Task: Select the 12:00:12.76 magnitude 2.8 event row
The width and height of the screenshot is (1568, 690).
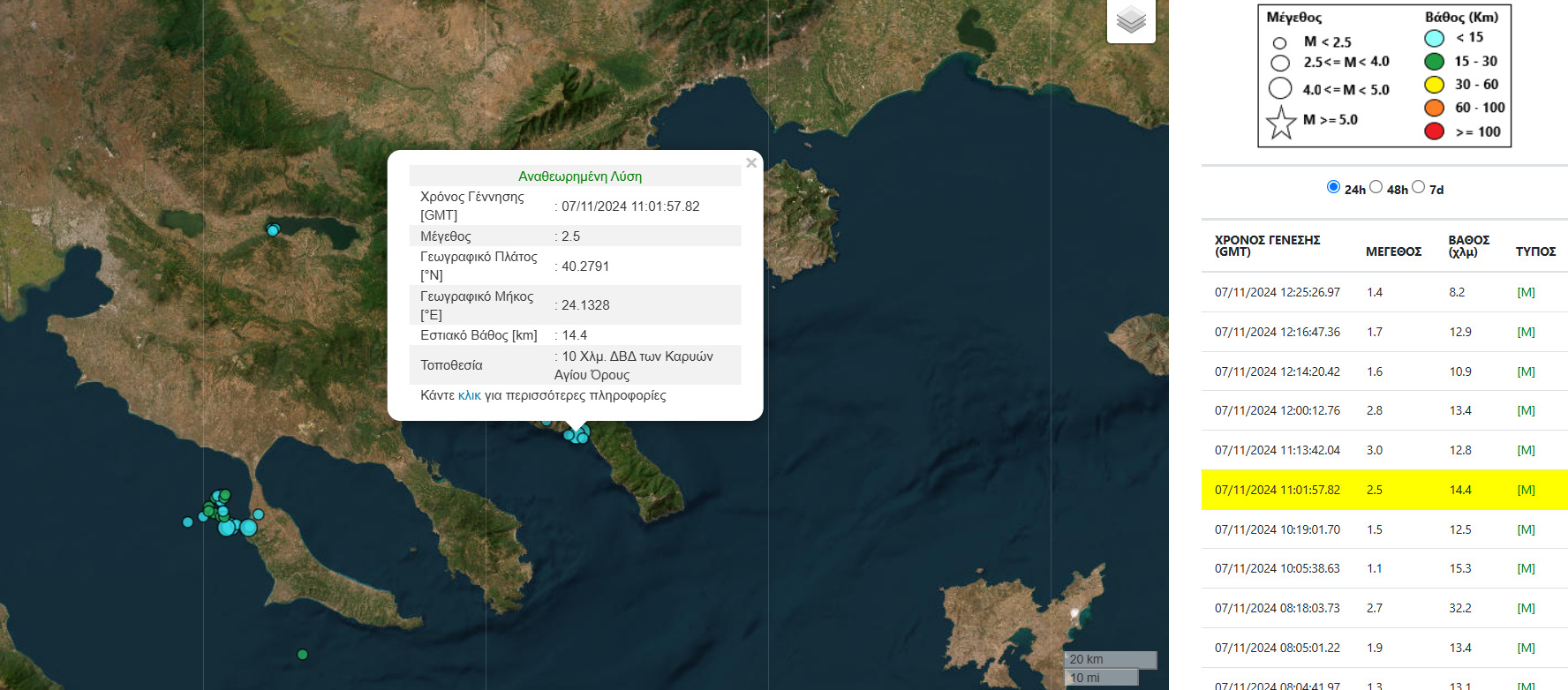Action: click(1383, 410)
